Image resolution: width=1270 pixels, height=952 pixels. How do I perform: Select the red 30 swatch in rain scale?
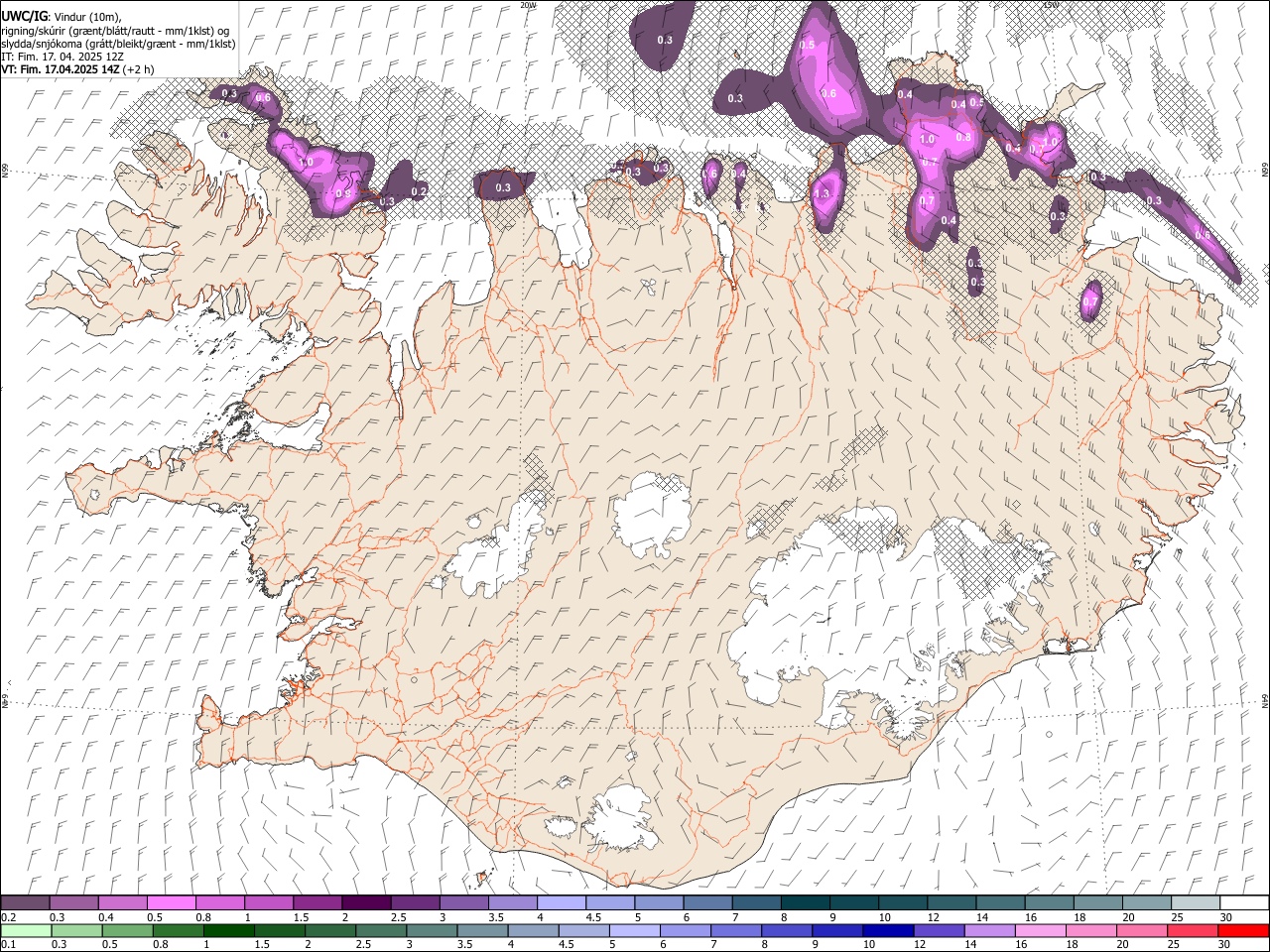(x=1243, y=930)
